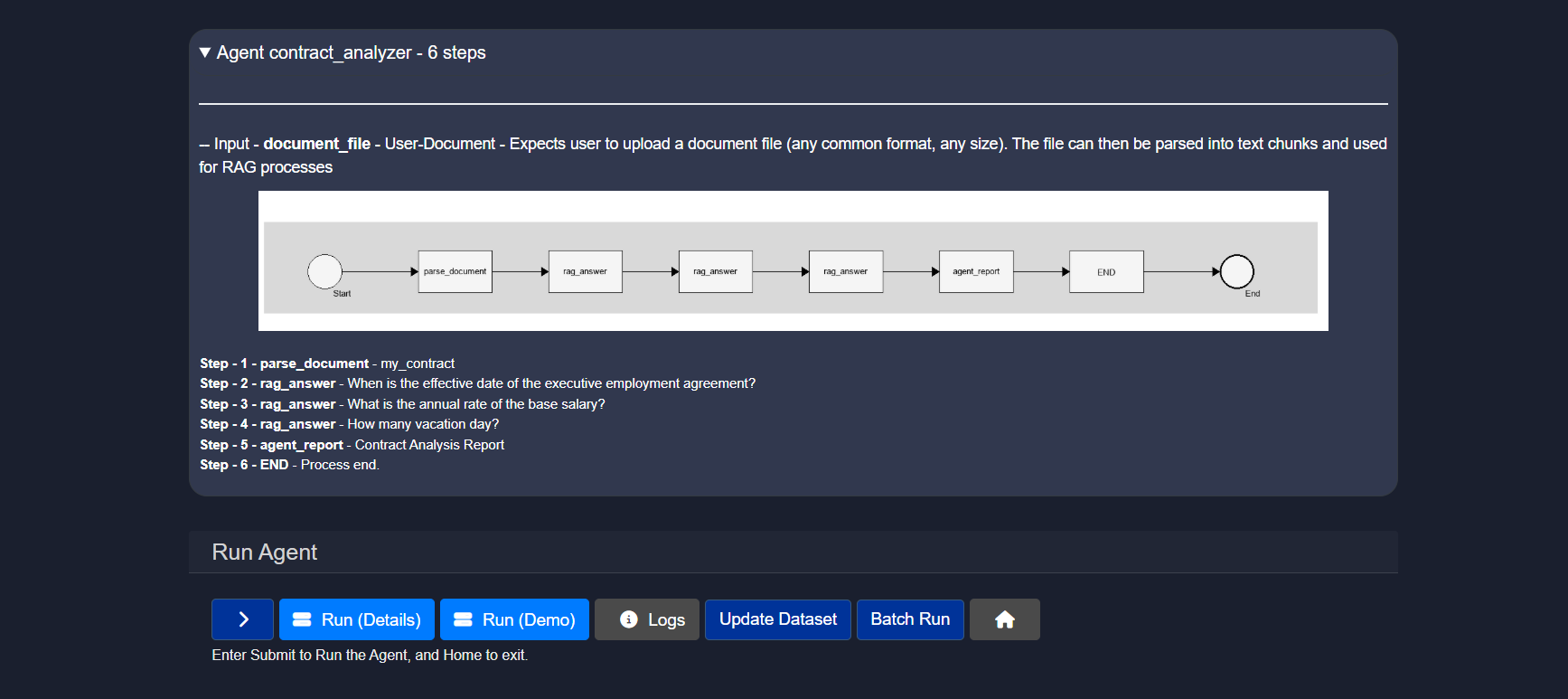The width and height of the screenshot is (1568, 699).
Task: Click the Home icon button
Action: point(1004,619)
